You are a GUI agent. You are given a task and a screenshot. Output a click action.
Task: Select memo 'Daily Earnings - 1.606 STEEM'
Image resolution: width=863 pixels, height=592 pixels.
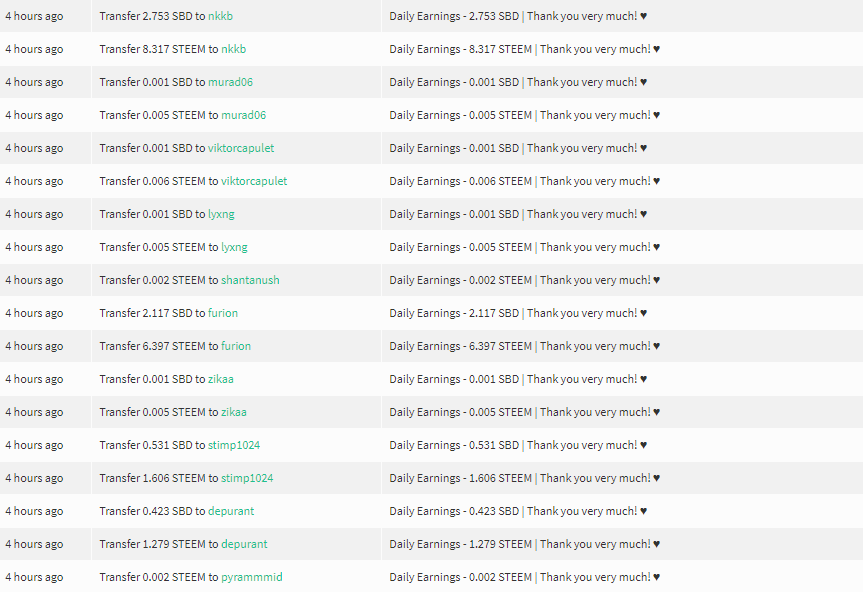coord(460,478)
